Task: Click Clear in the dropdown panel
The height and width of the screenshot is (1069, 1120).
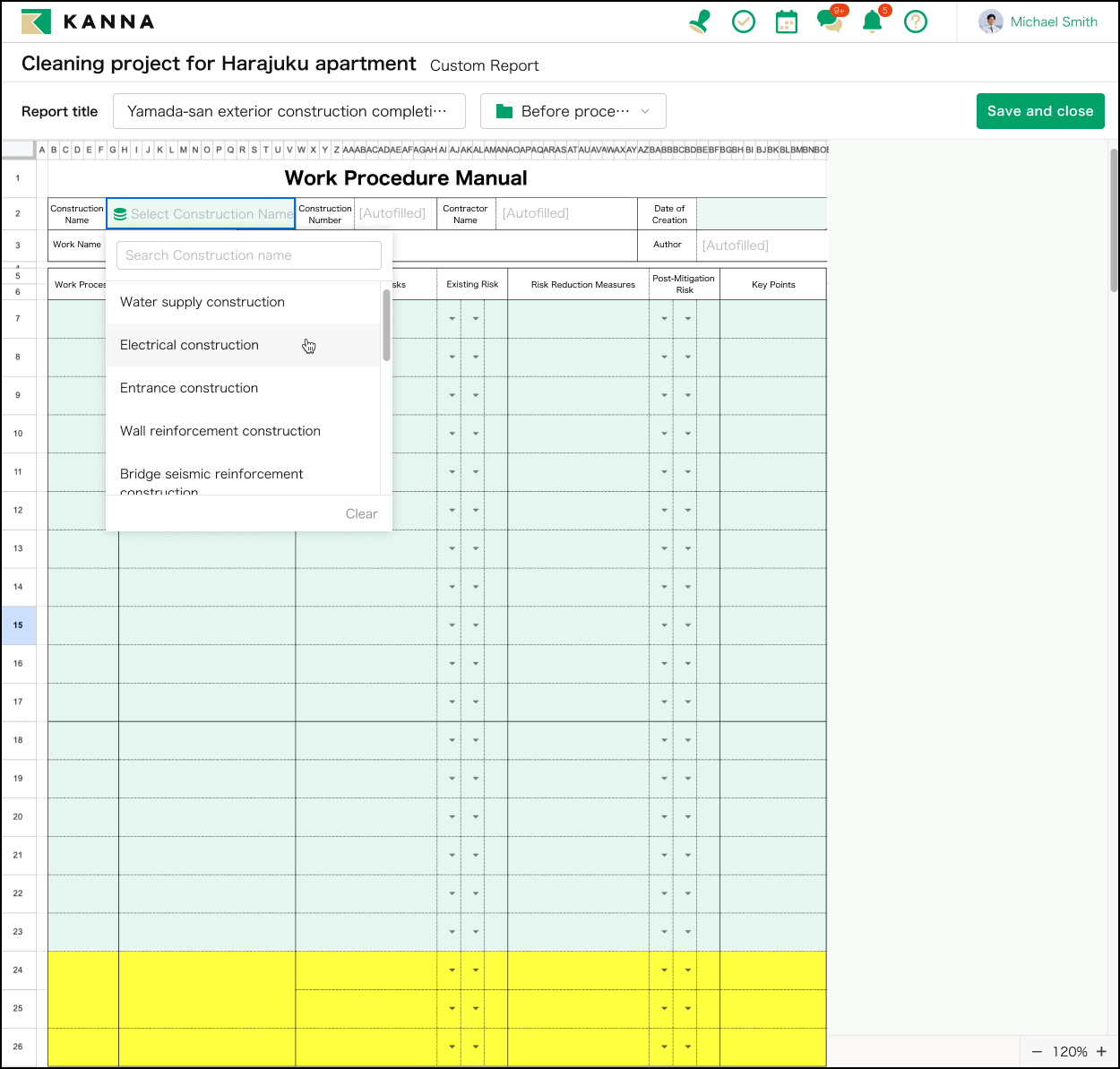Action: click(x=361, y=513)
